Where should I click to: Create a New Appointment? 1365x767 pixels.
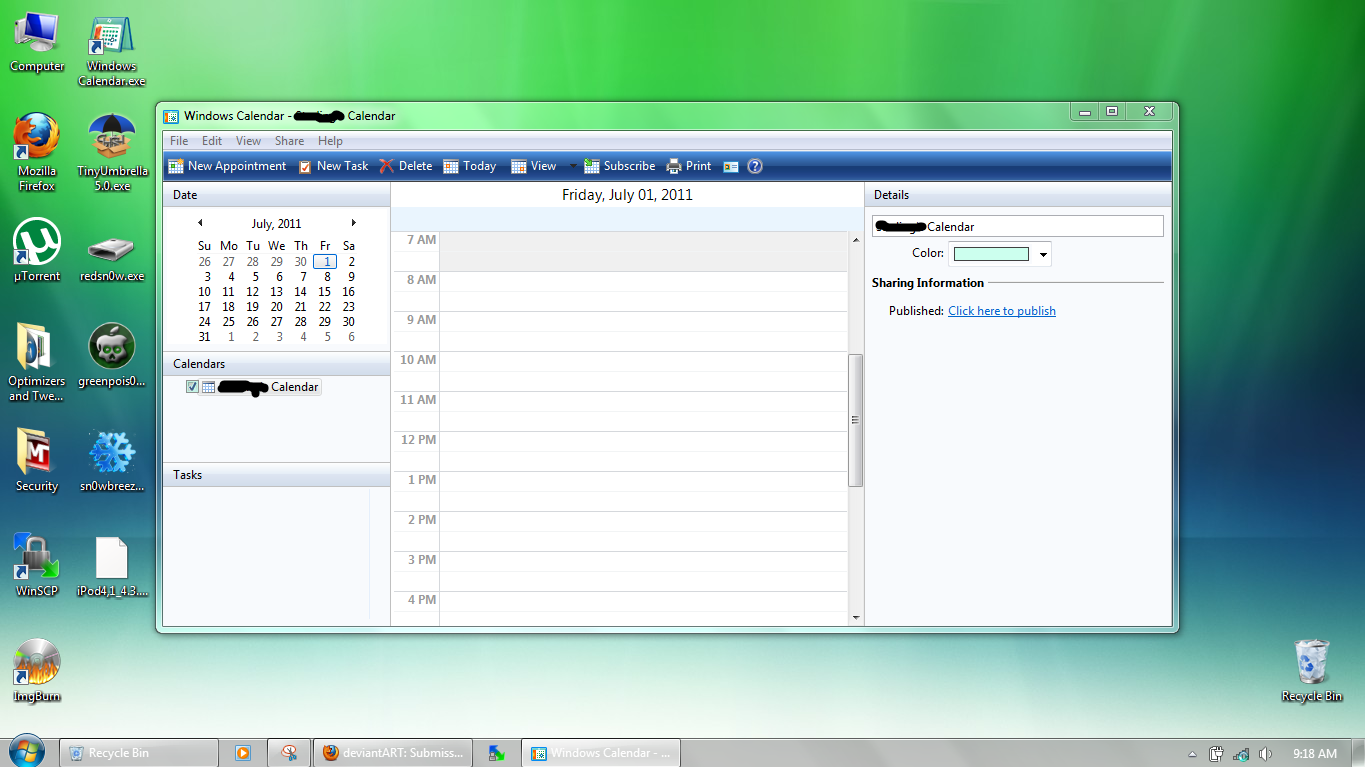(228, 166)
